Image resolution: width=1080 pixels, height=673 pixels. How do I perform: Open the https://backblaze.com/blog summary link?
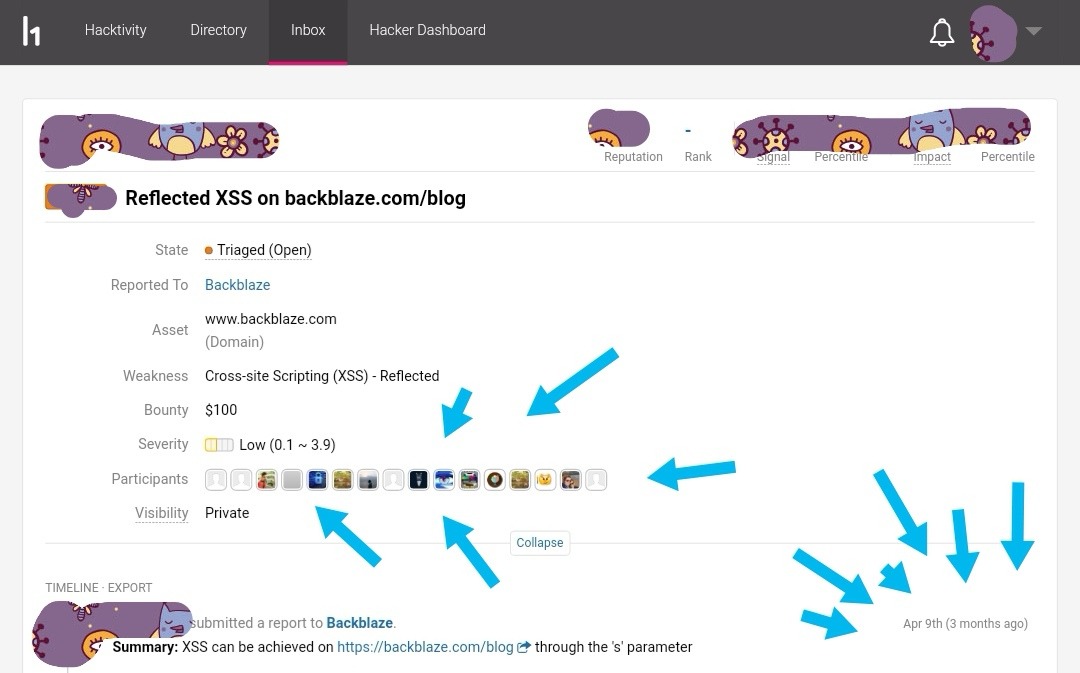coord(425,647)
